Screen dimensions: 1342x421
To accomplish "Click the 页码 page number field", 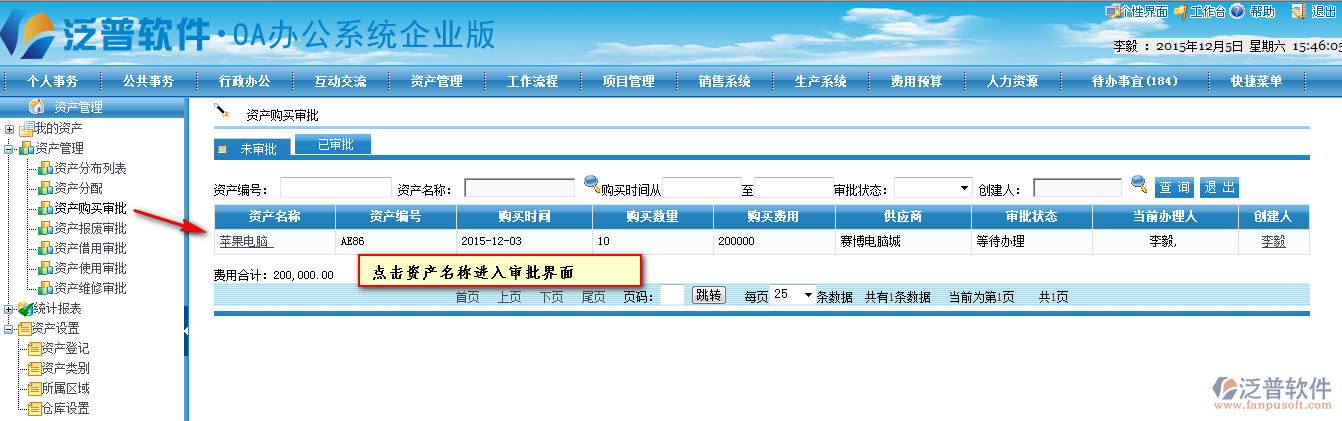I will click(x=672, y=295).
